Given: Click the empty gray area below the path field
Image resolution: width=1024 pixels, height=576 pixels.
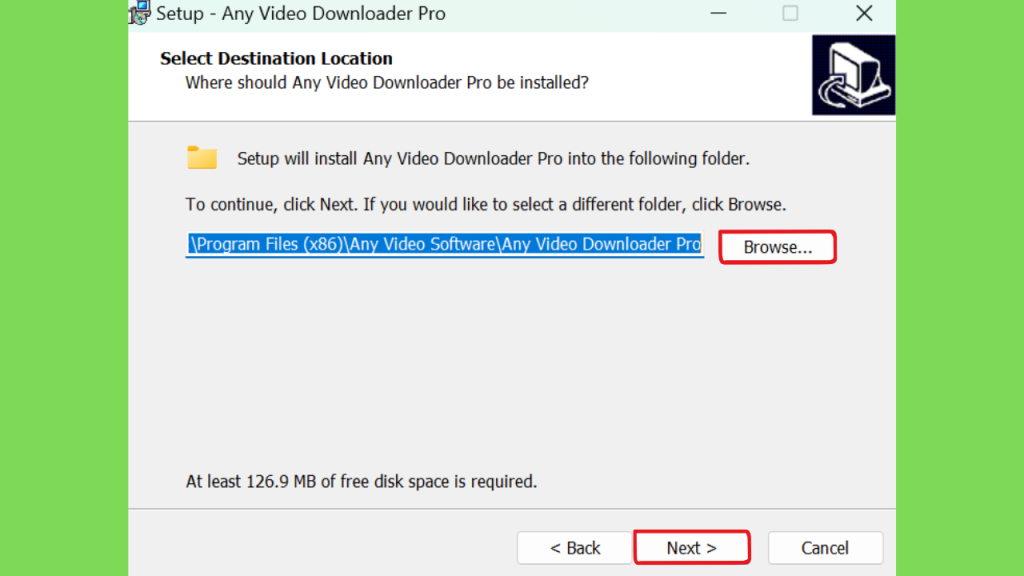Looking at the screenshot, I should coord(511,366).
